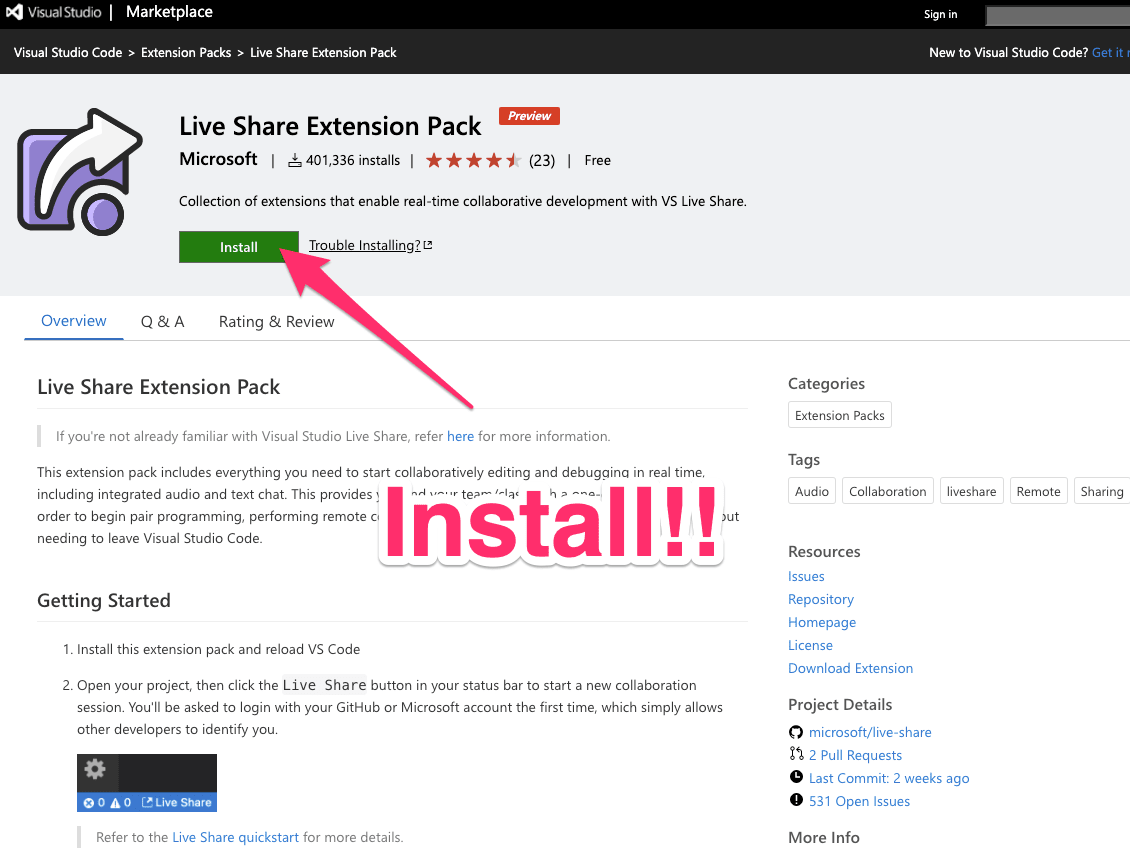Open the (23) reviews count
Viewport: 1130px width, 852px height.
click(542, 161)
